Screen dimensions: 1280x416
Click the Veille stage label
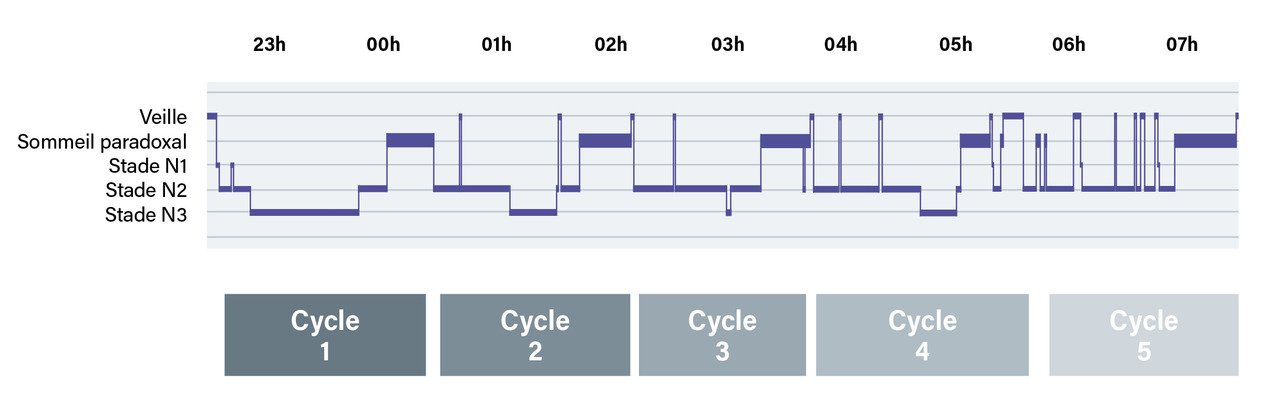point(164,117)
